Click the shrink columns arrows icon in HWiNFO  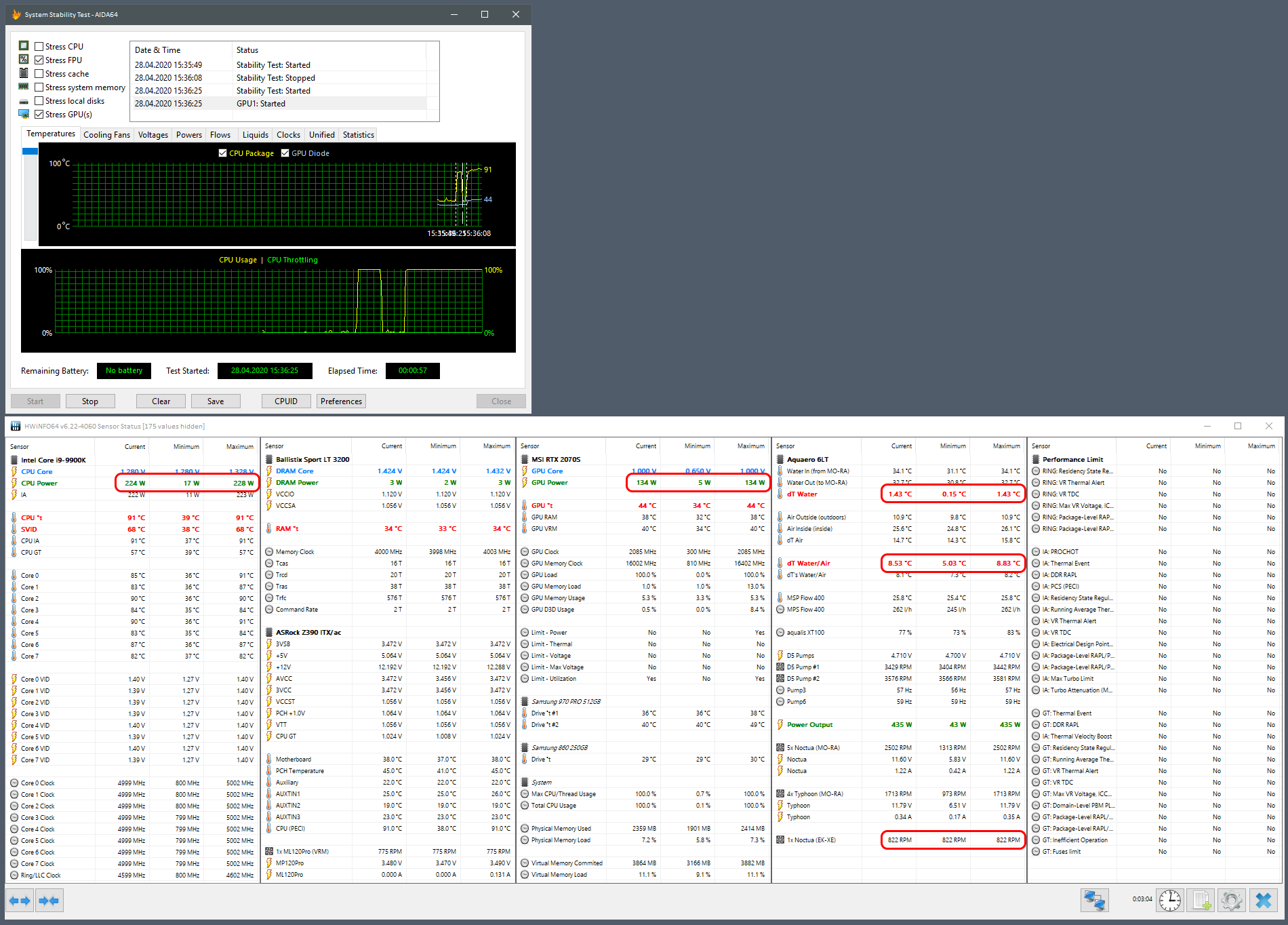[49, 901]
